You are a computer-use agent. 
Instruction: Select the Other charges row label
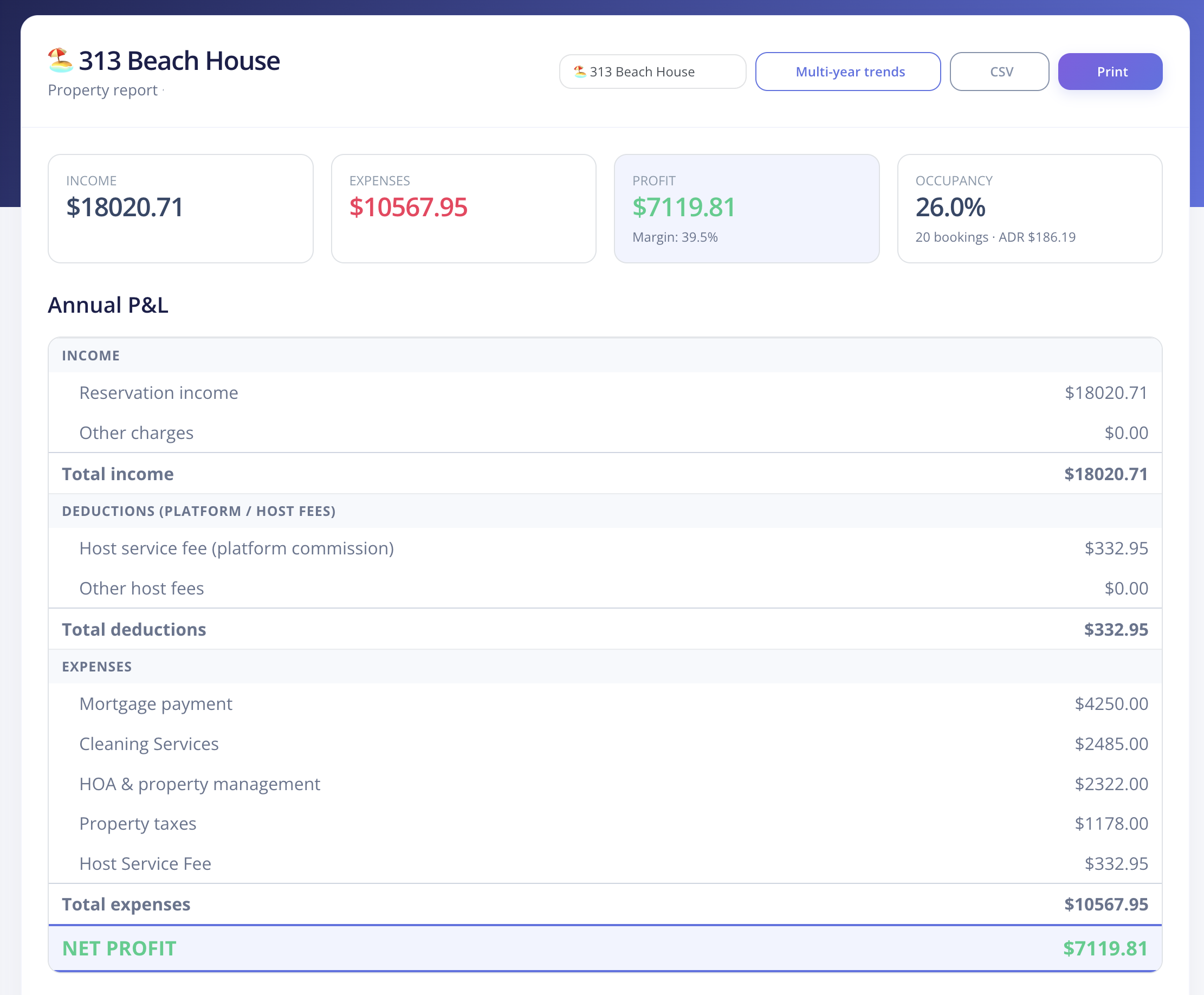pos(137,434)
